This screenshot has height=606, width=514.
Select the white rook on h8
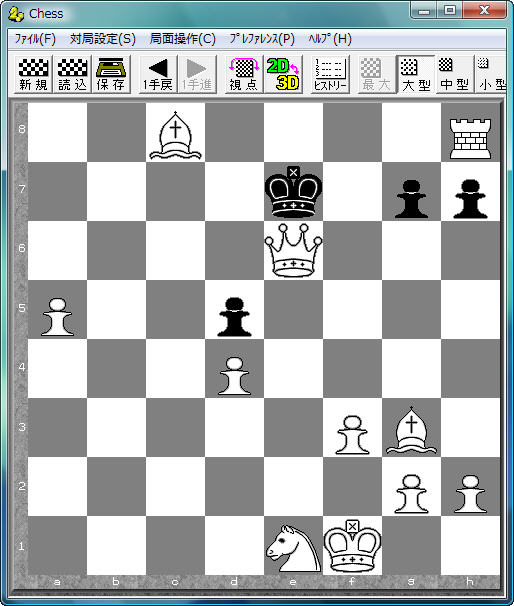click(470, 139)
